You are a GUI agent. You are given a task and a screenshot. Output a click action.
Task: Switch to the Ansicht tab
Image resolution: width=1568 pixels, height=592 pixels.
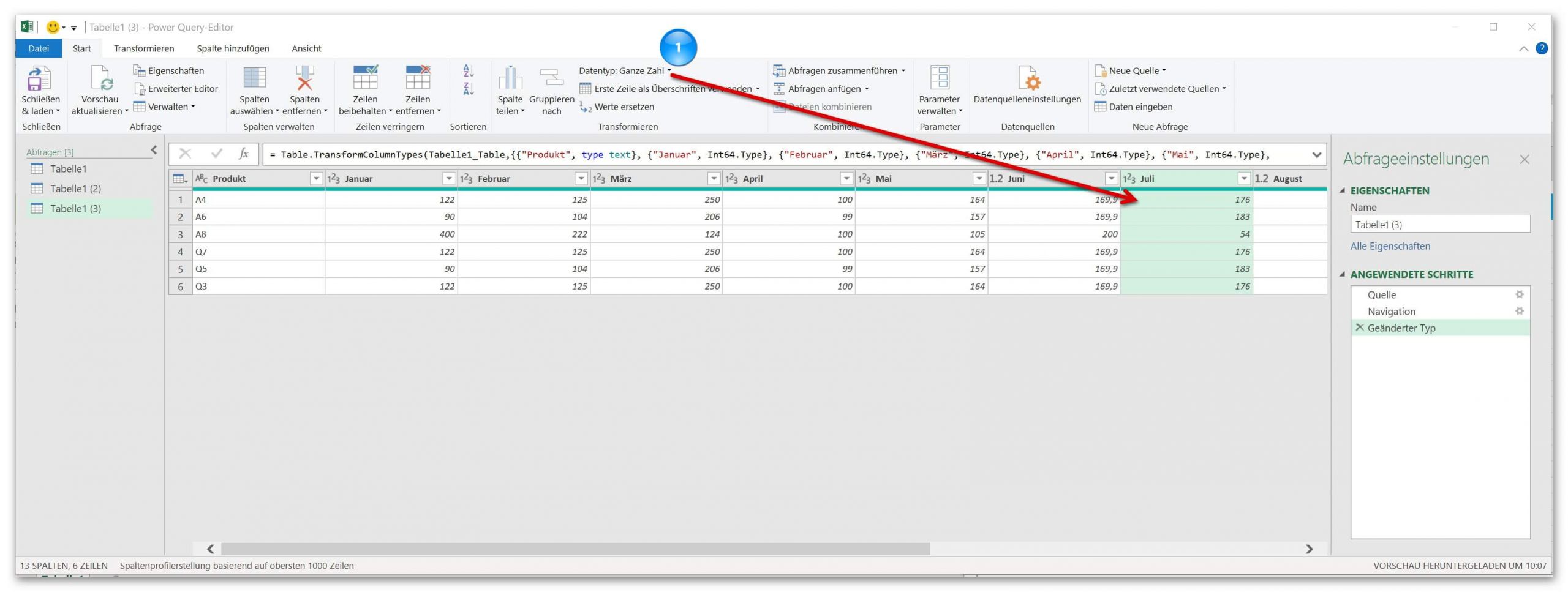tap(306, 48)
